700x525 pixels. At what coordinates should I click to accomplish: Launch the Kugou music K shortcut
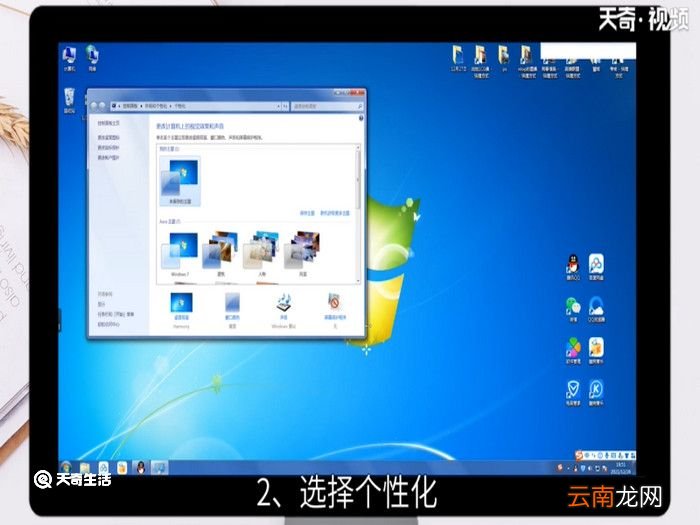pos(596,393)
